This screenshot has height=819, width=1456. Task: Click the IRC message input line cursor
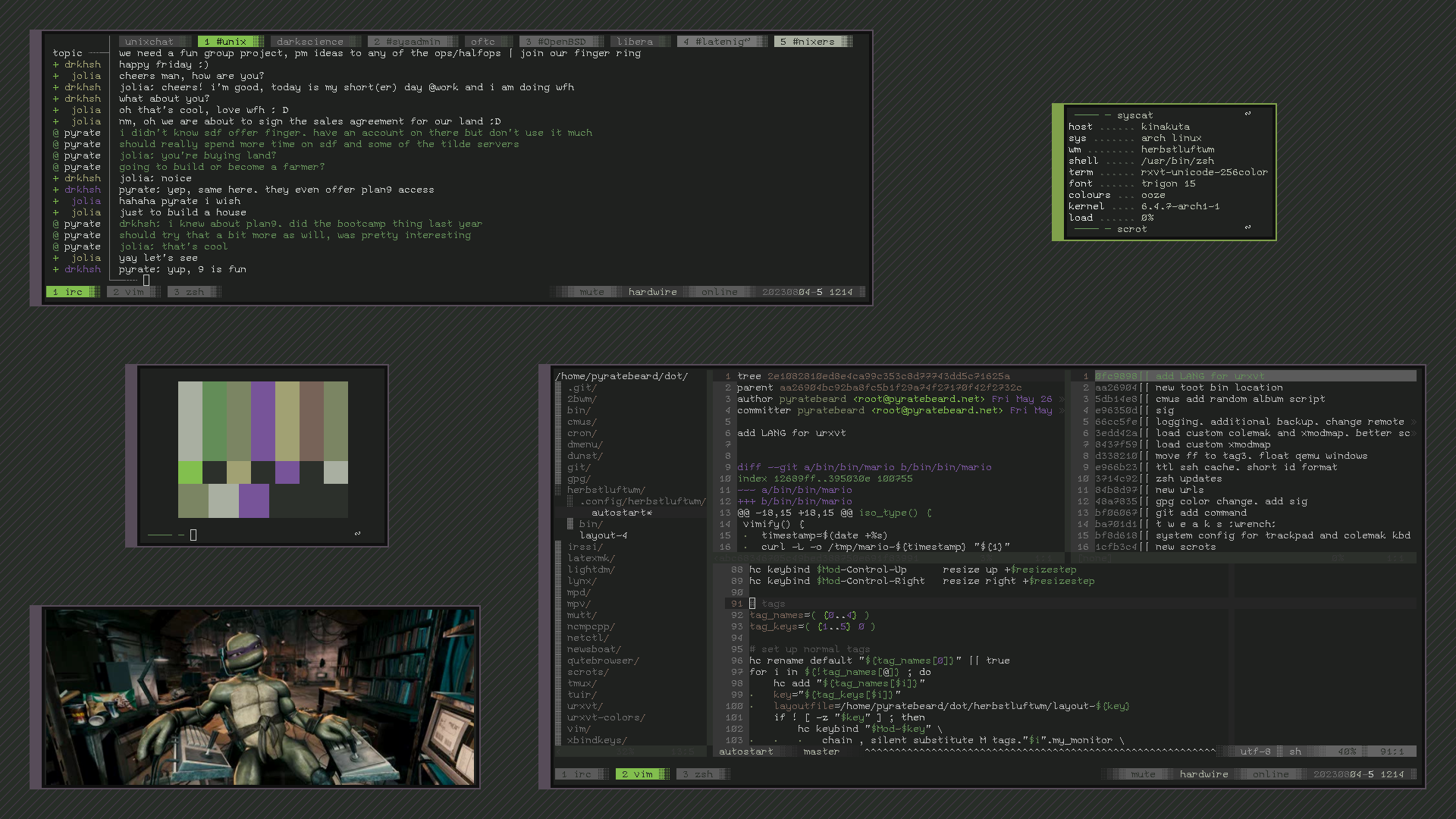pyautogui.click(x=146, y=281)
